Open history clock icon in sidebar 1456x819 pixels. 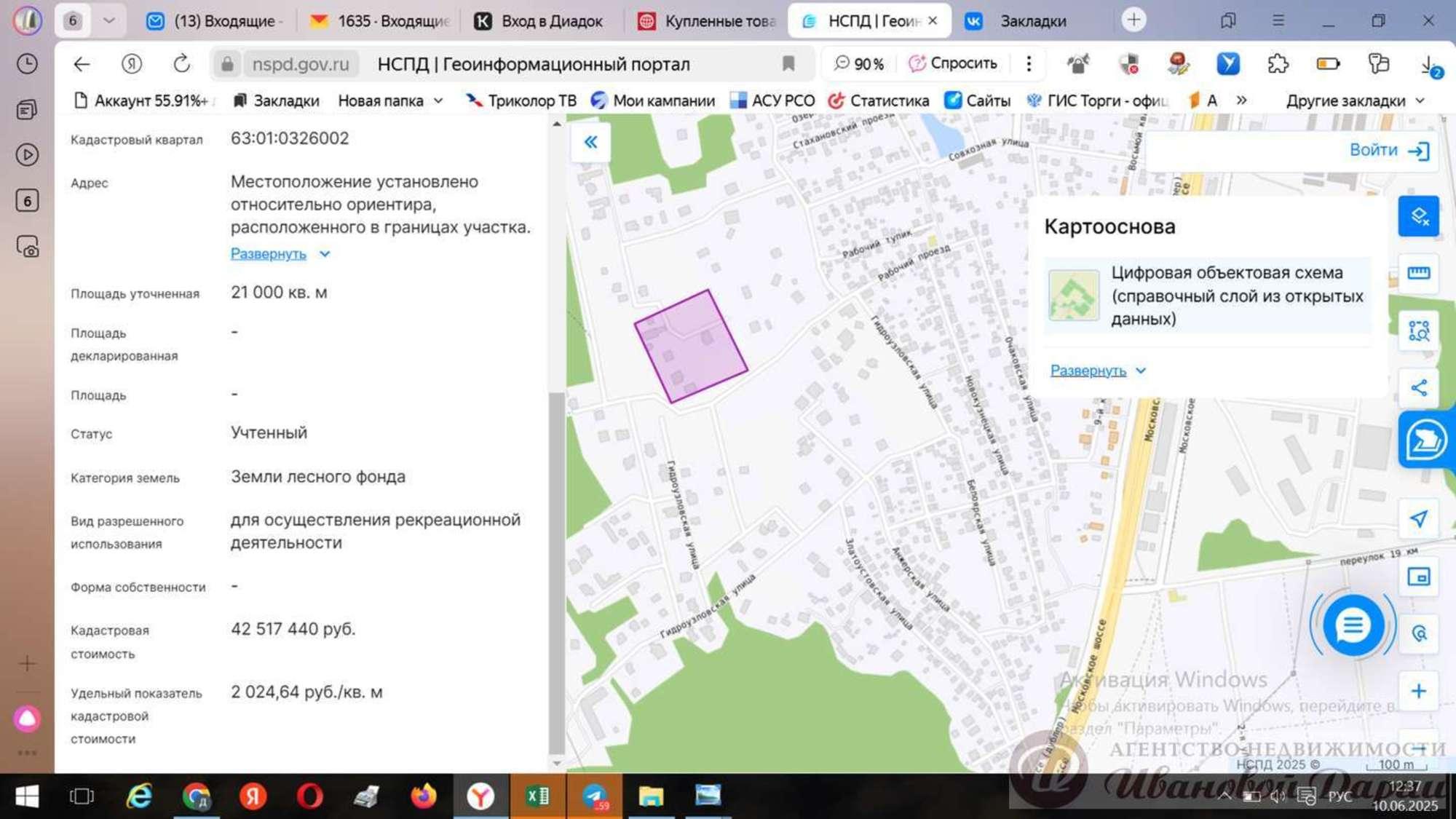27,64
